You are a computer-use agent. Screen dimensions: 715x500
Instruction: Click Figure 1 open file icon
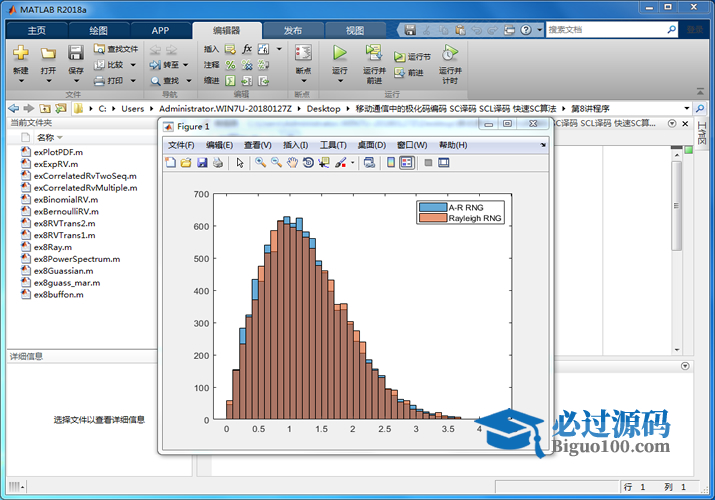pyautogui.click(x=186, y=162)
